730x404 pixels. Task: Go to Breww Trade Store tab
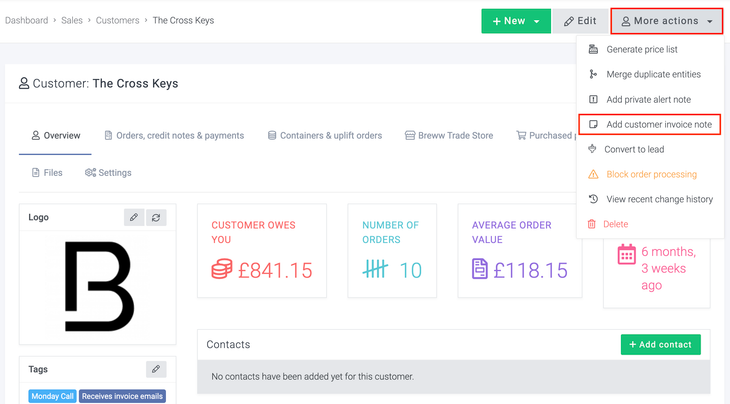coord(449,135)
